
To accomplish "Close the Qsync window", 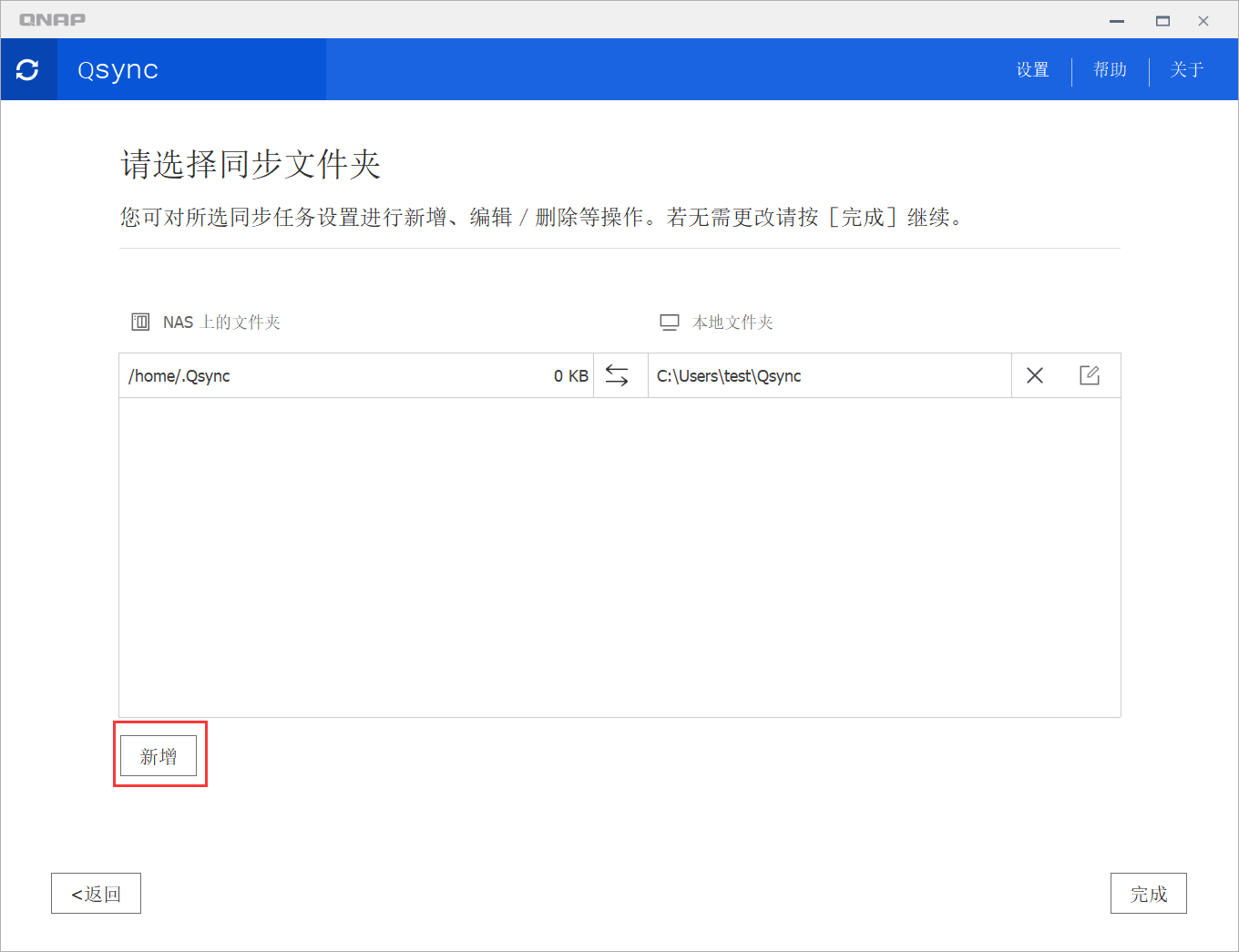I will click(x=1203, y=20).
